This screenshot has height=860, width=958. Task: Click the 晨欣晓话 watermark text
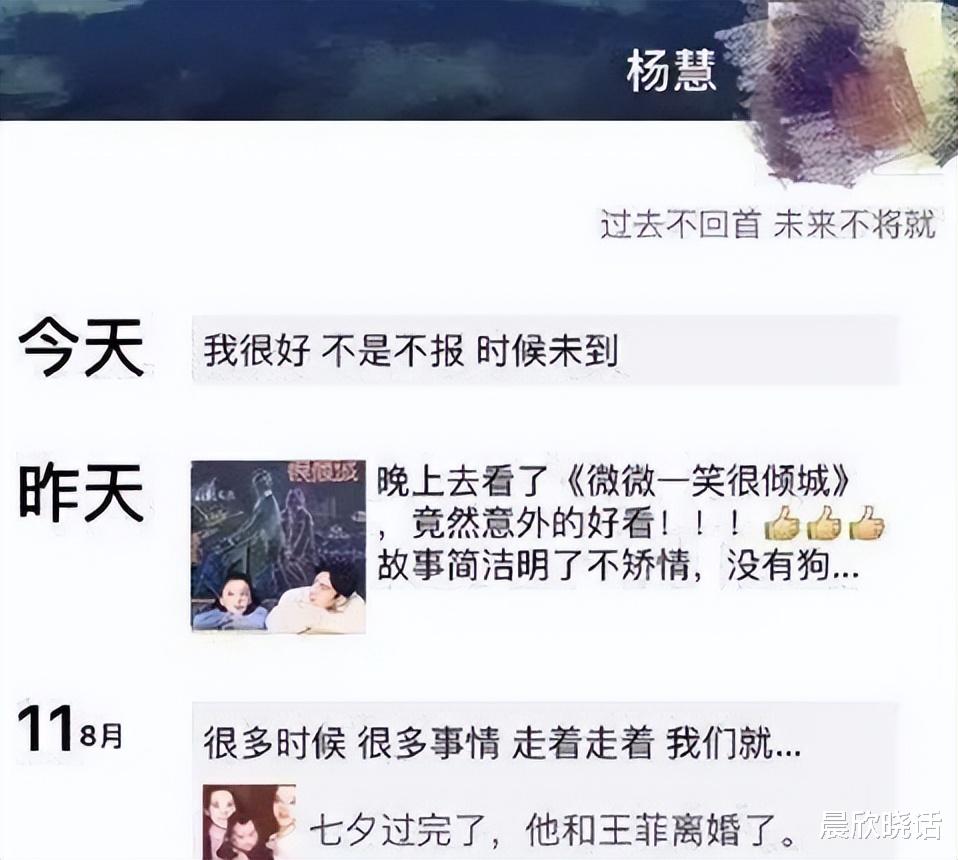tap(880, 826)
